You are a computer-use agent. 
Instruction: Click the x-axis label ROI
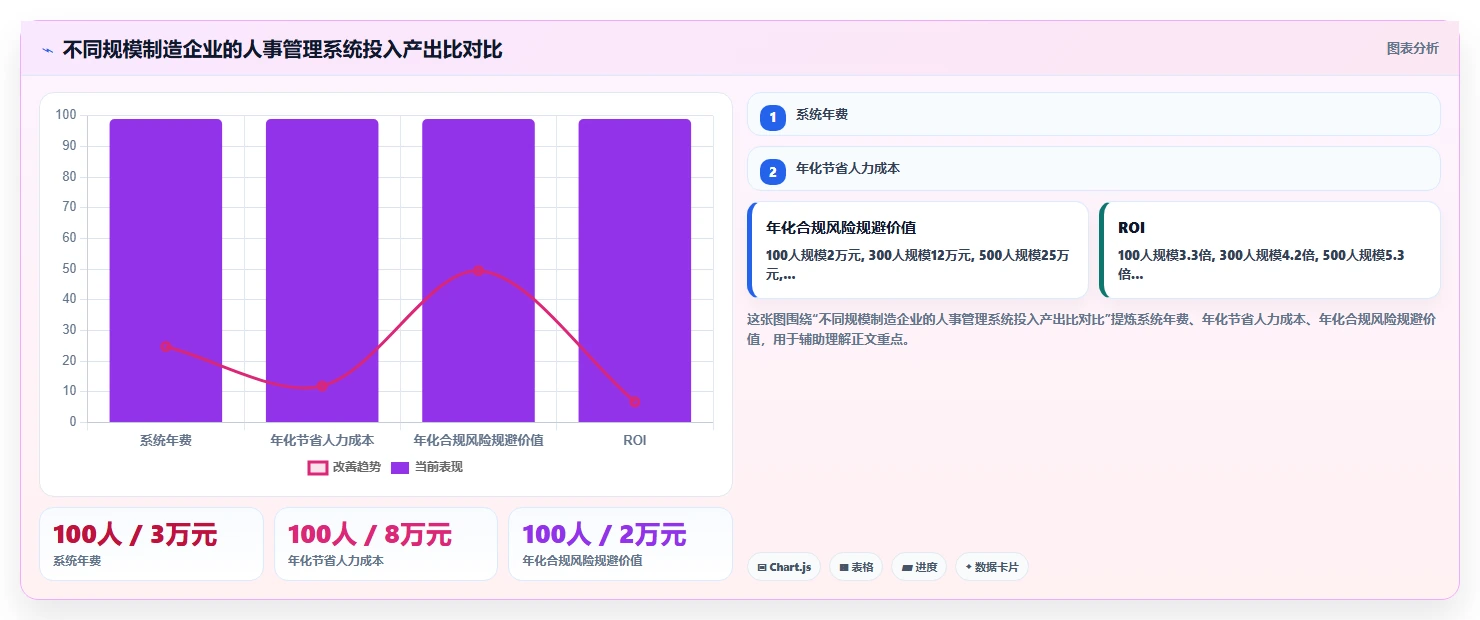(635, 440)
